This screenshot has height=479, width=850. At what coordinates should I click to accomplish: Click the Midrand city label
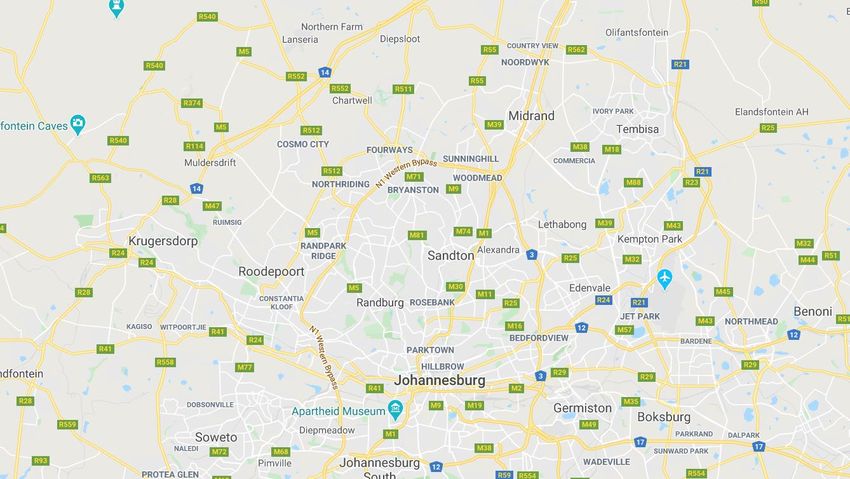coord(531,115)
